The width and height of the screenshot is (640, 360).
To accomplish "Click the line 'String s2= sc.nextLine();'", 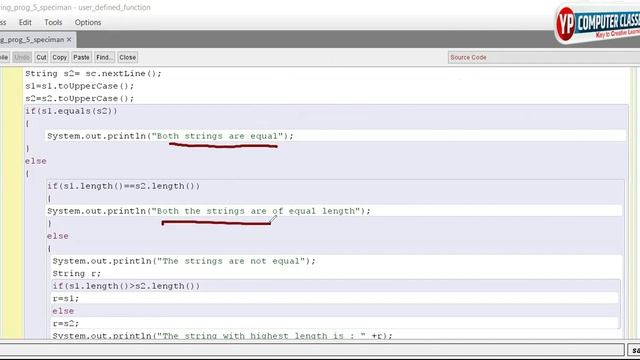I will tap(93, 73).
